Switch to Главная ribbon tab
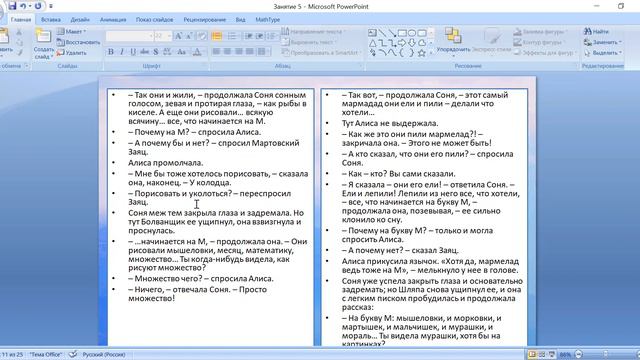640x360 pixels. (21, 19)
